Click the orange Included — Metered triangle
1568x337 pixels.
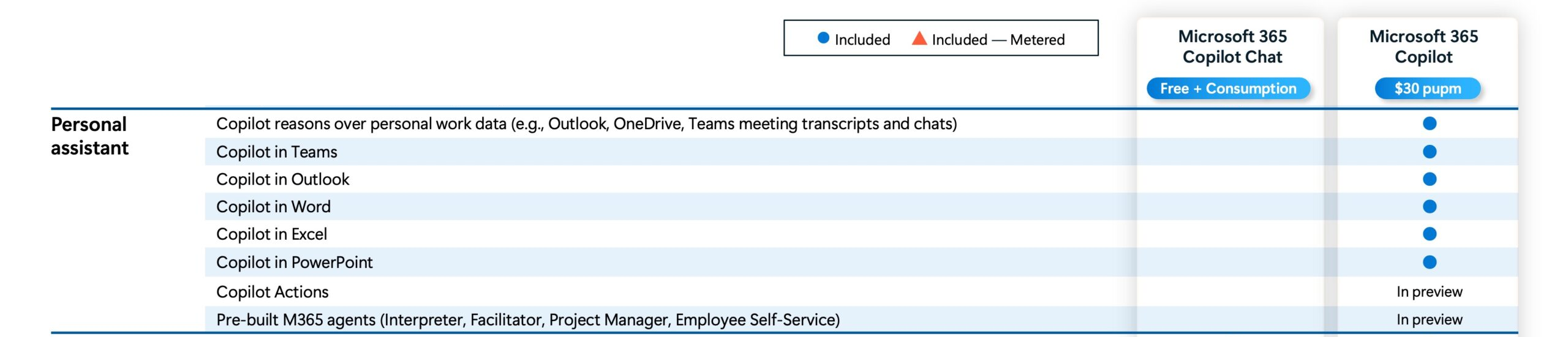919,38
